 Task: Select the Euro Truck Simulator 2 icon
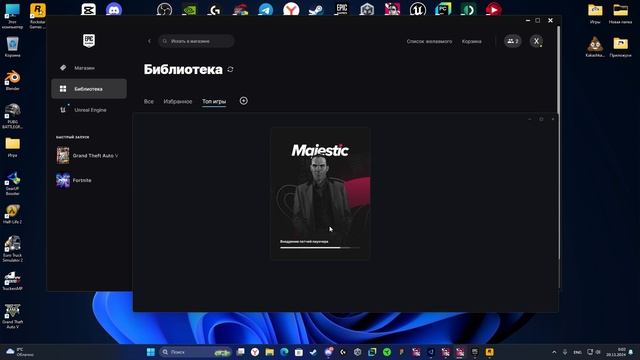13,249
